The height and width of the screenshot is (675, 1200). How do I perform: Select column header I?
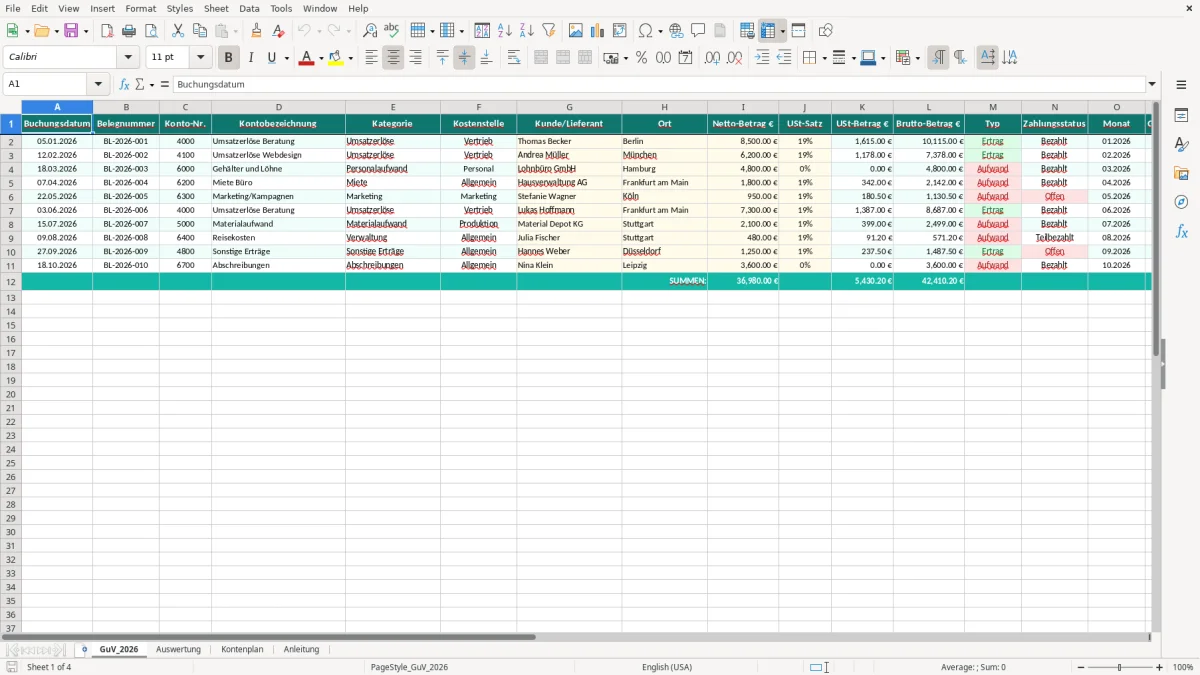tap(743, 107)
